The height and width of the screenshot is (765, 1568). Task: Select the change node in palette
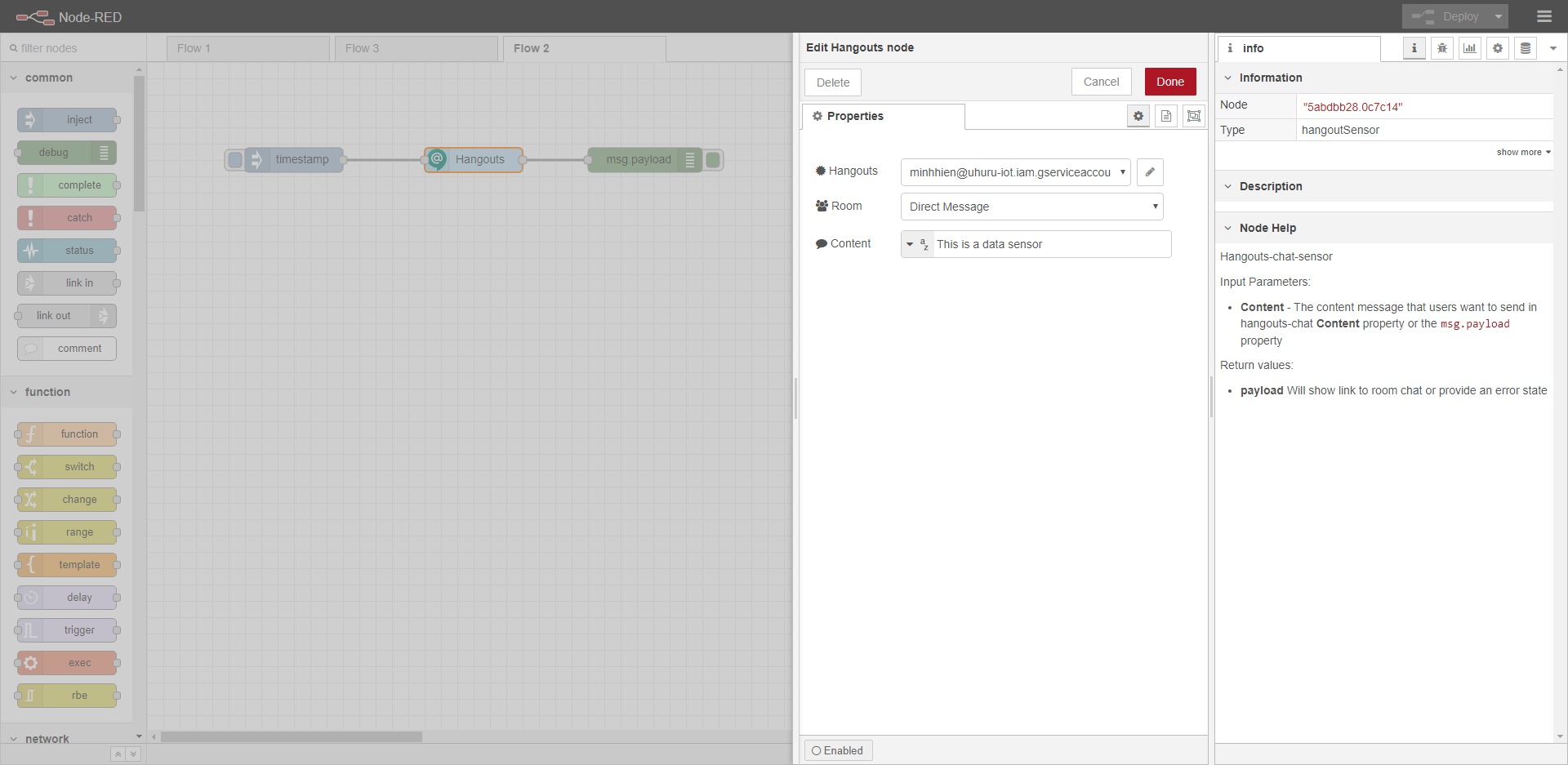pyautogui.click(x=67, y=500)
